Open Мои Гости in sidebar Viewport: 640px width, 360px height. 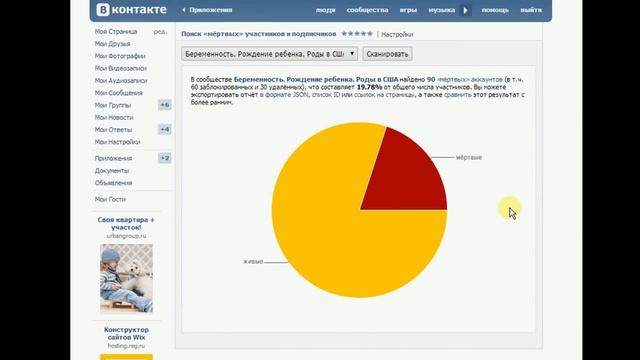tap(110, 199)
